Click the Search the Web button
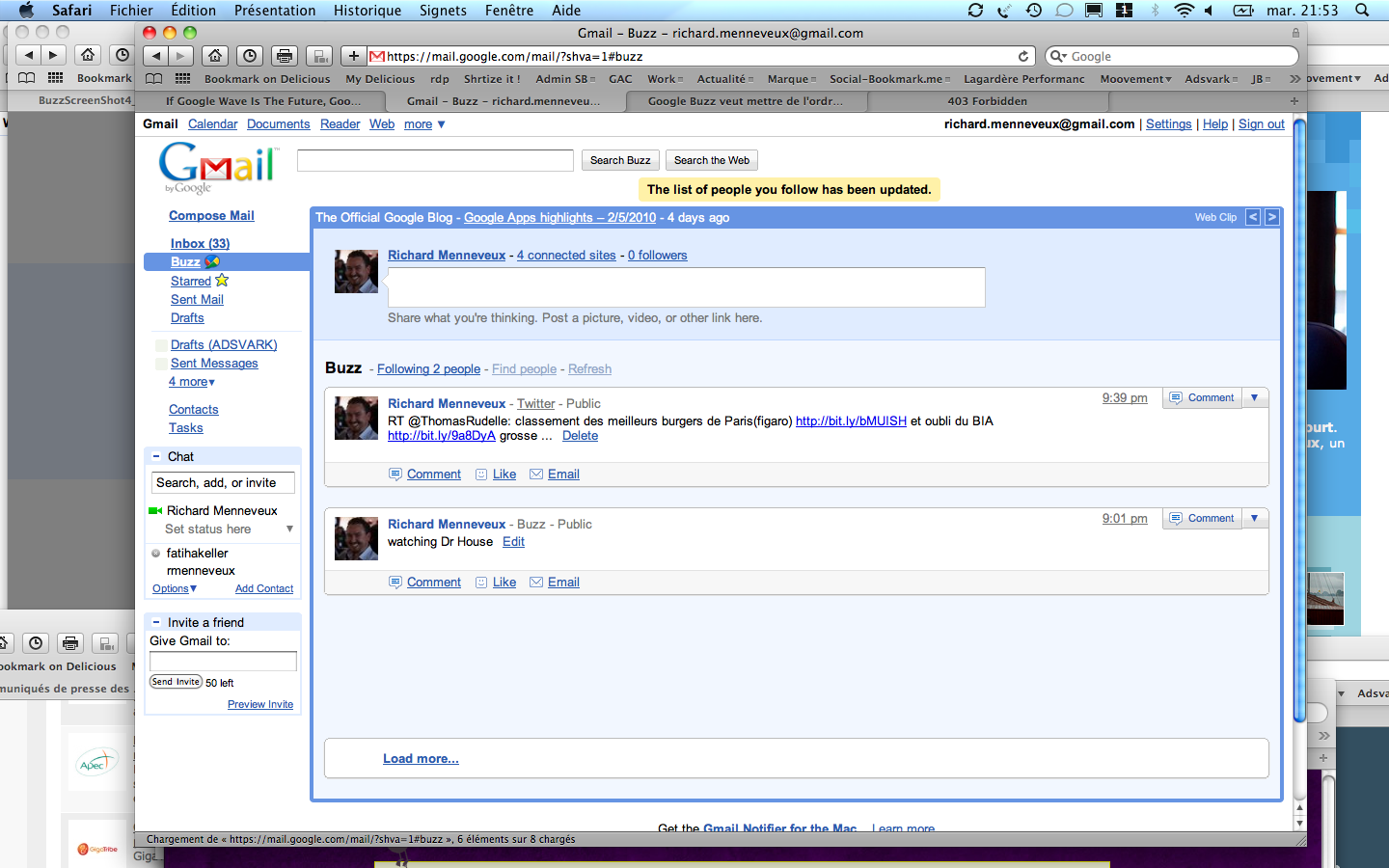Viewport: 1389px width, 868px height. pyautogui.click(x=712, y=160)
